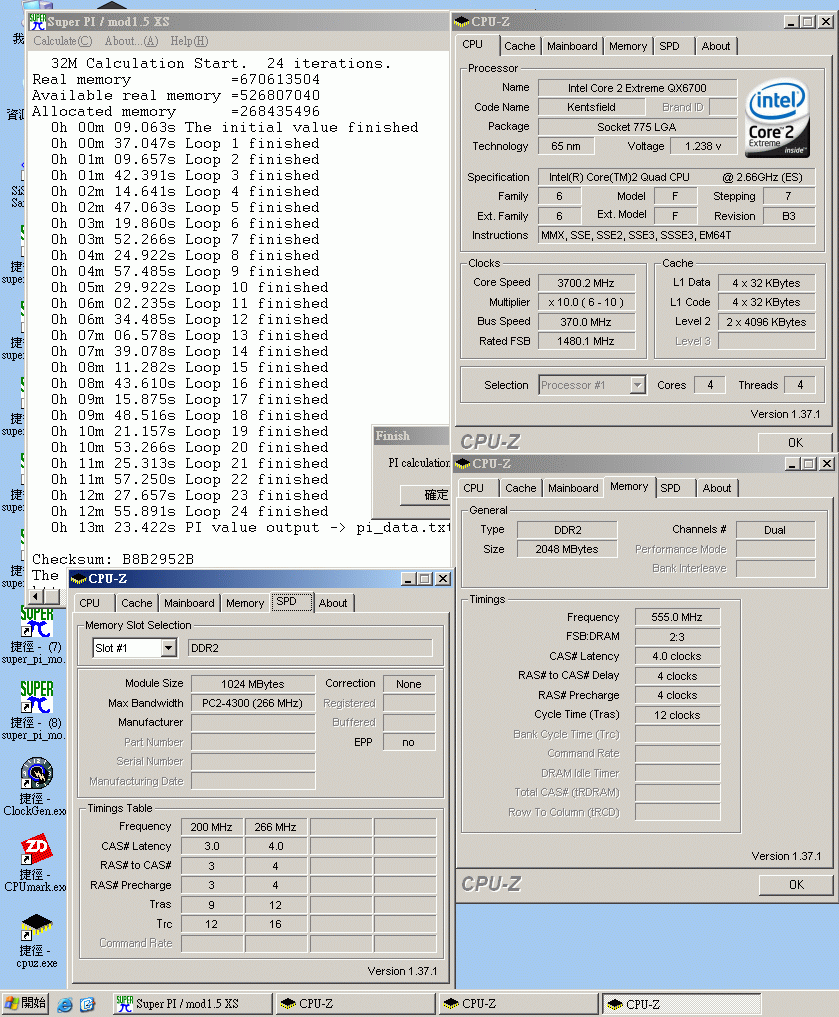The image size is (839, 1017).
Task: Switch to Mainboard tab in top CPU-Z window
Action: [x=572, y=46]
